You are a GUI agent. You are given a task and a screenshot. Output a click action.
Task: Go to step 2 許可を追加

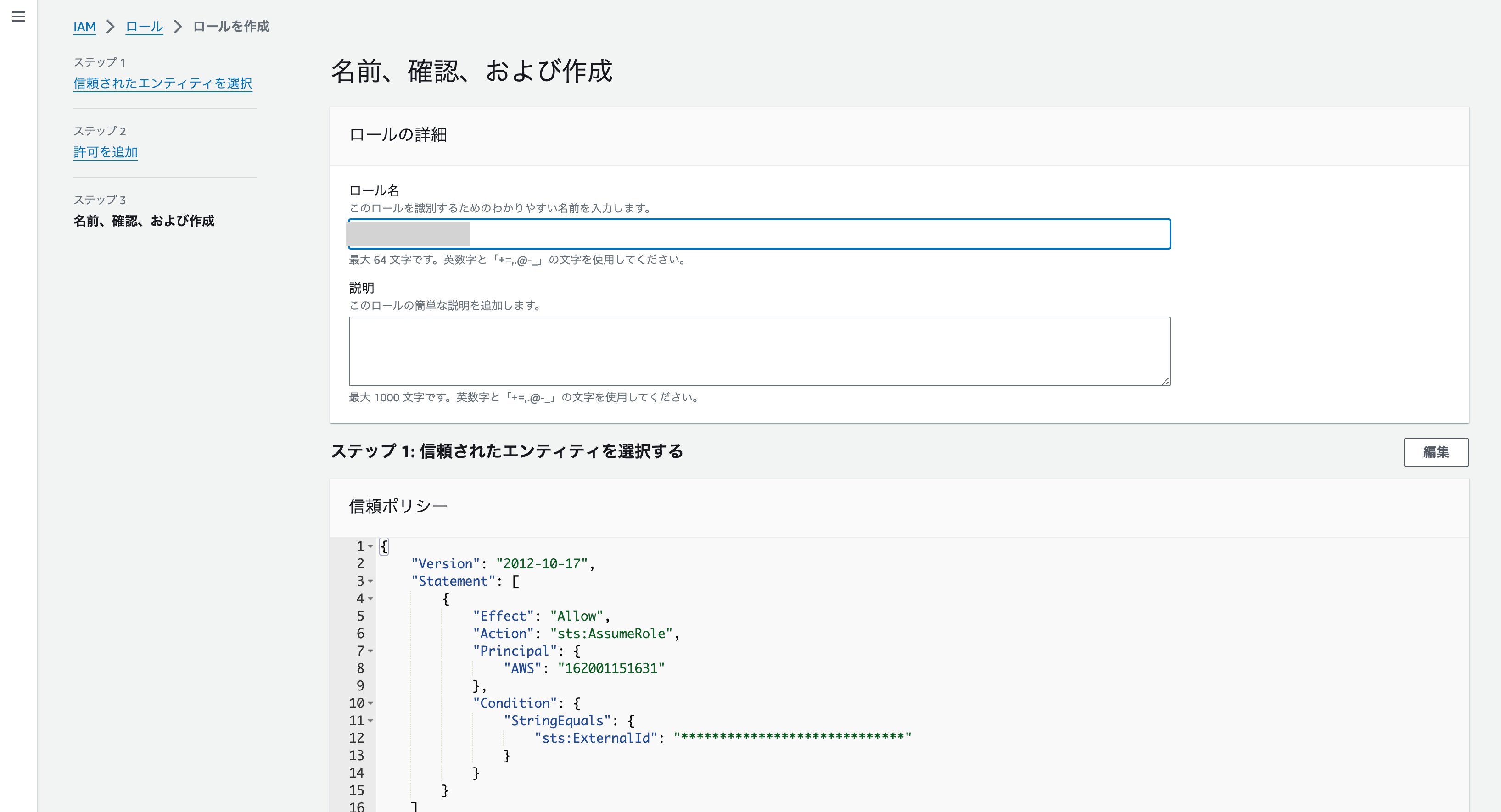pos(106,152)
